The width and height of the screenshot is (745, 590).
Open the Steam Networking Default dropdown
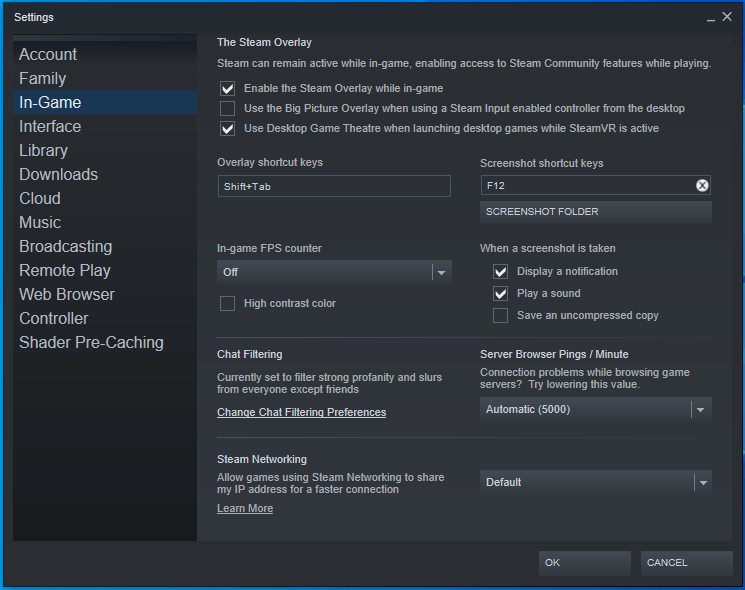(x=595, y=482)
